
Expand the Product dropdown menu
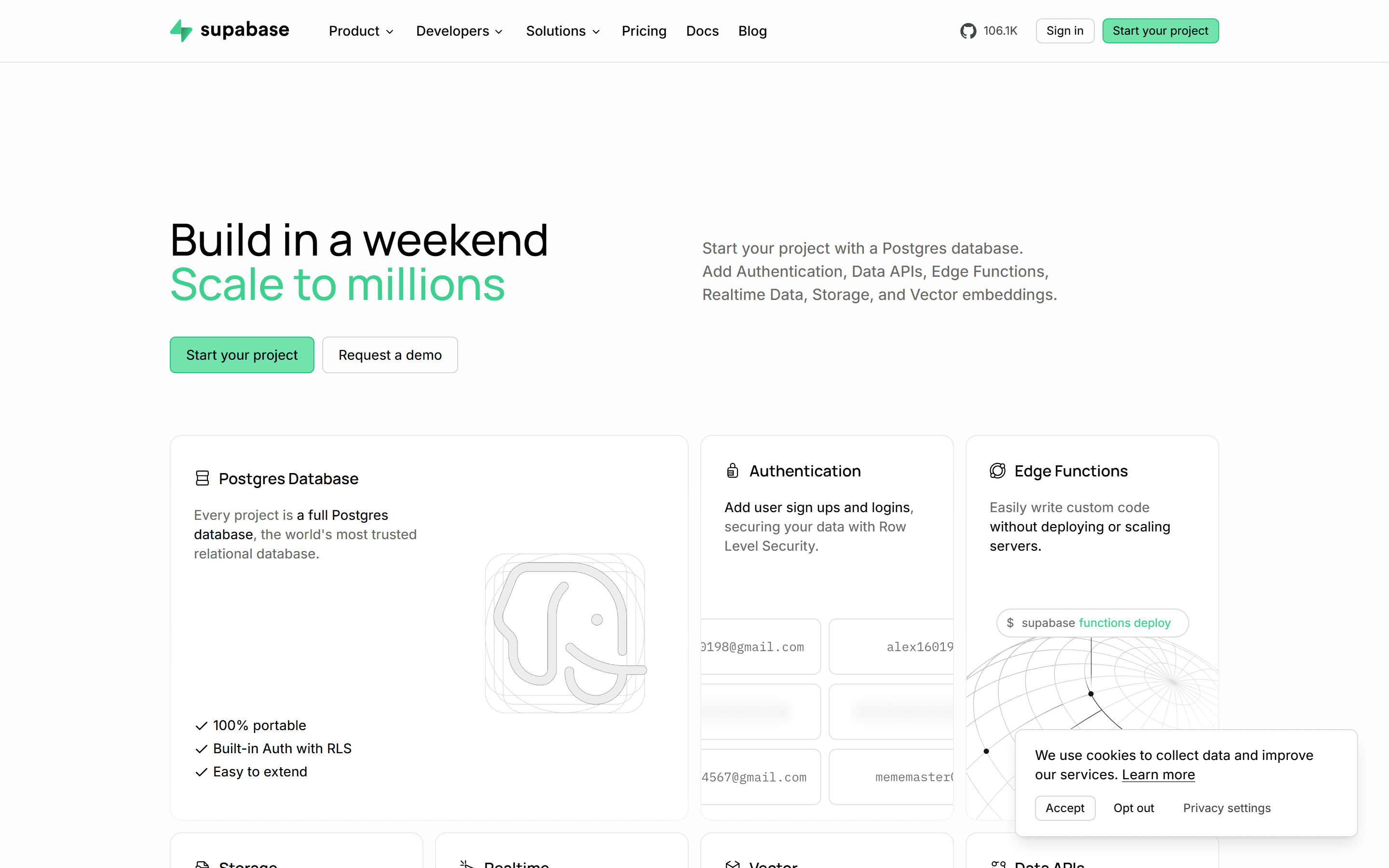tap(361, 31)
